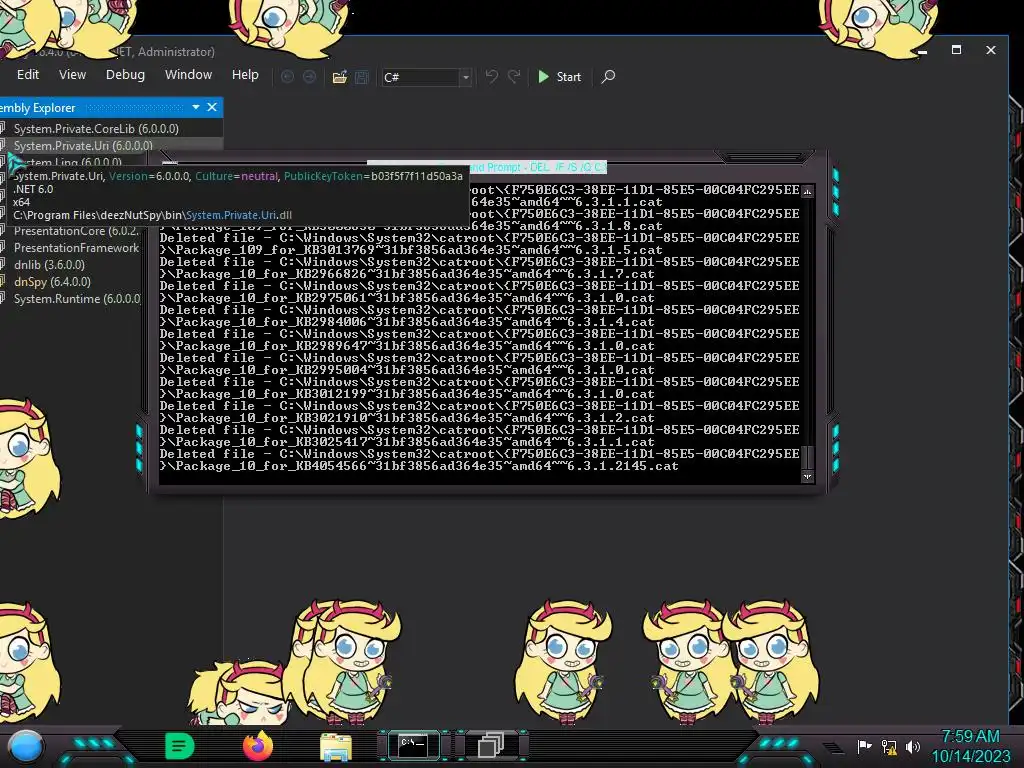This screenshot has height=768, width=1024.
Task: Select the dnlib (3.6.0.0) assembly
Action: 49,264
